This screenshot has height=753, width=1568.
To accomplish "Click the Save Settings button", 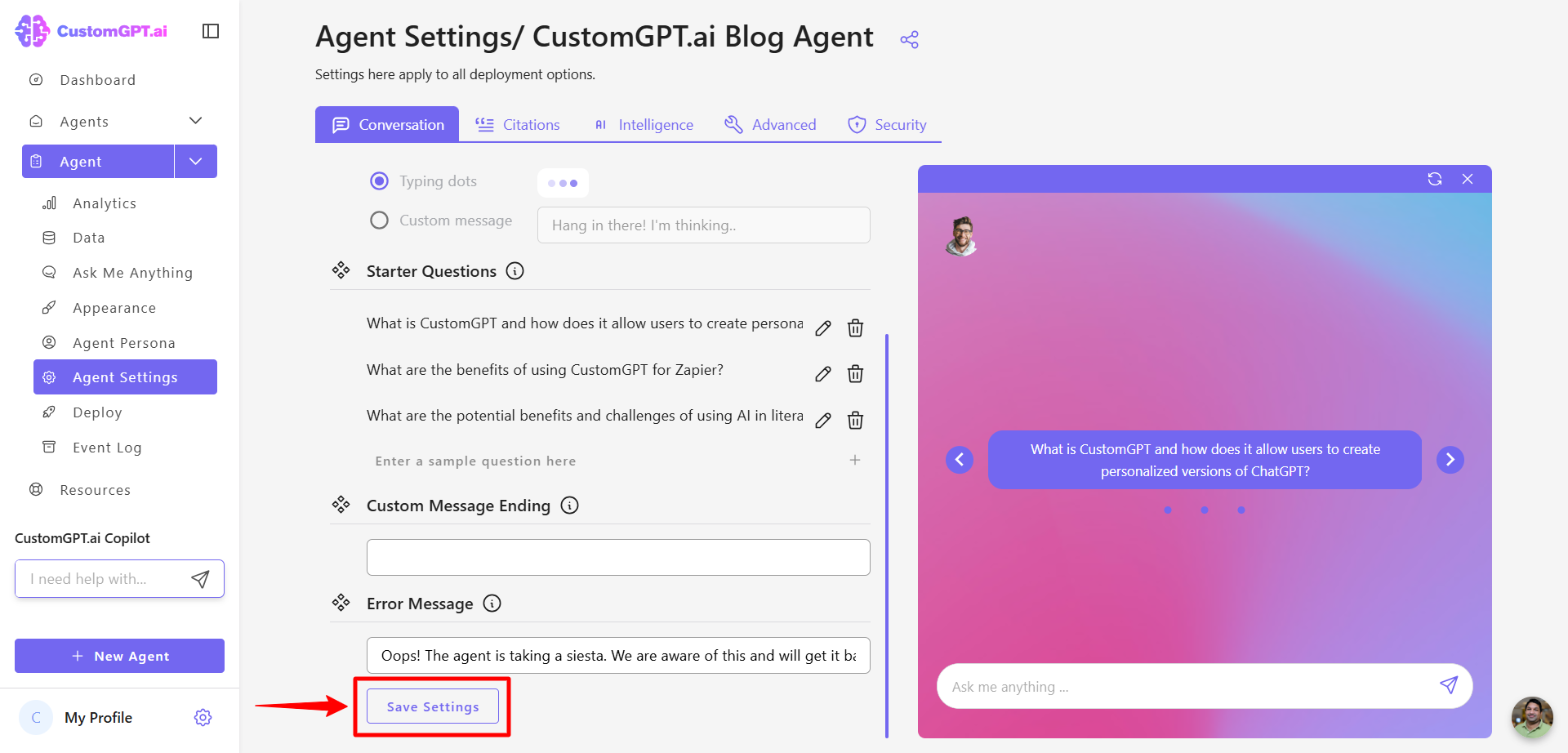I will 433,706.
